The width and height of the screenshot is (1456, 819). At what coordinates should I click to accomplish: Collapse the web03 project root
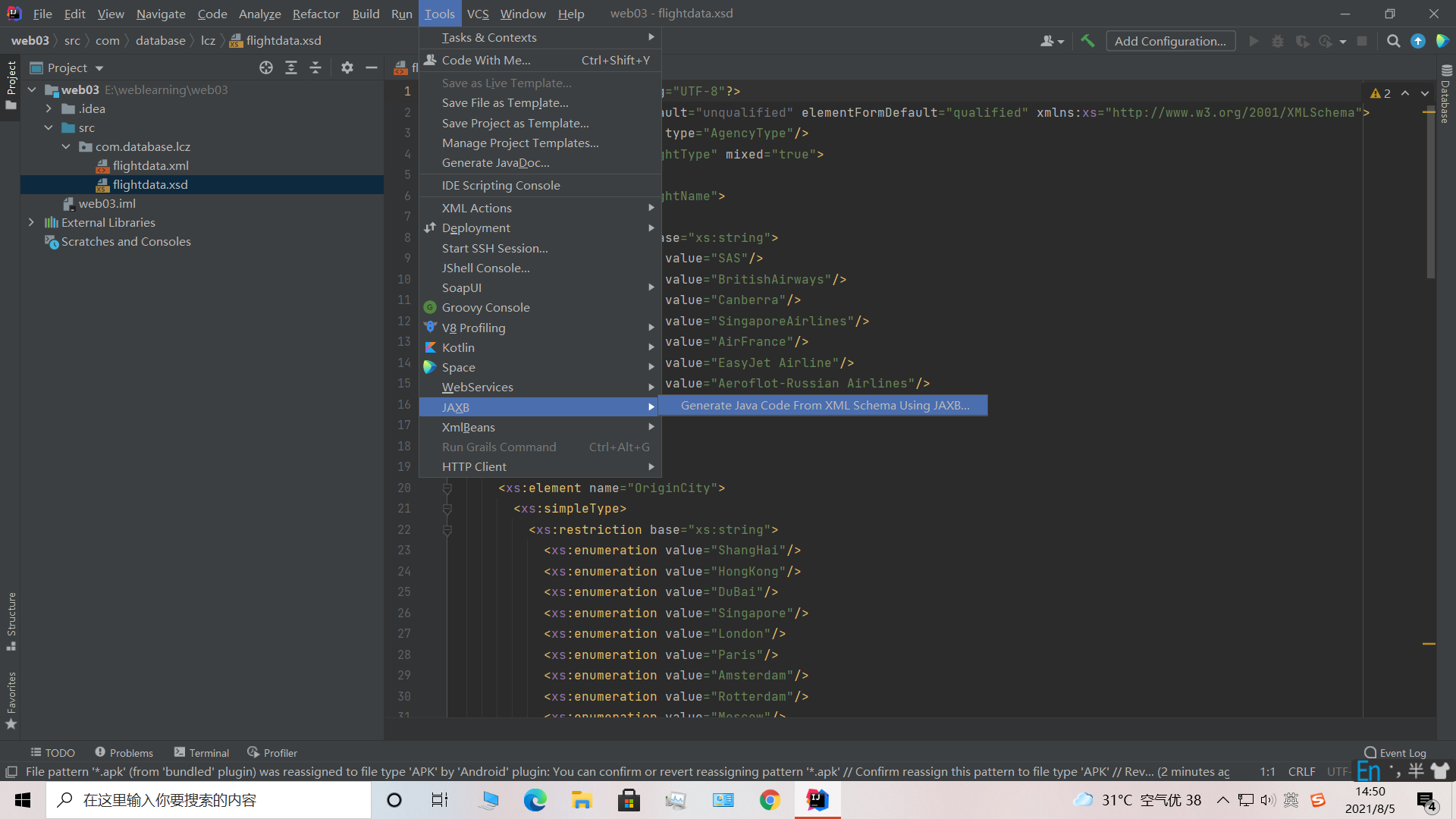pyautogui.click(x=32, y=90)
